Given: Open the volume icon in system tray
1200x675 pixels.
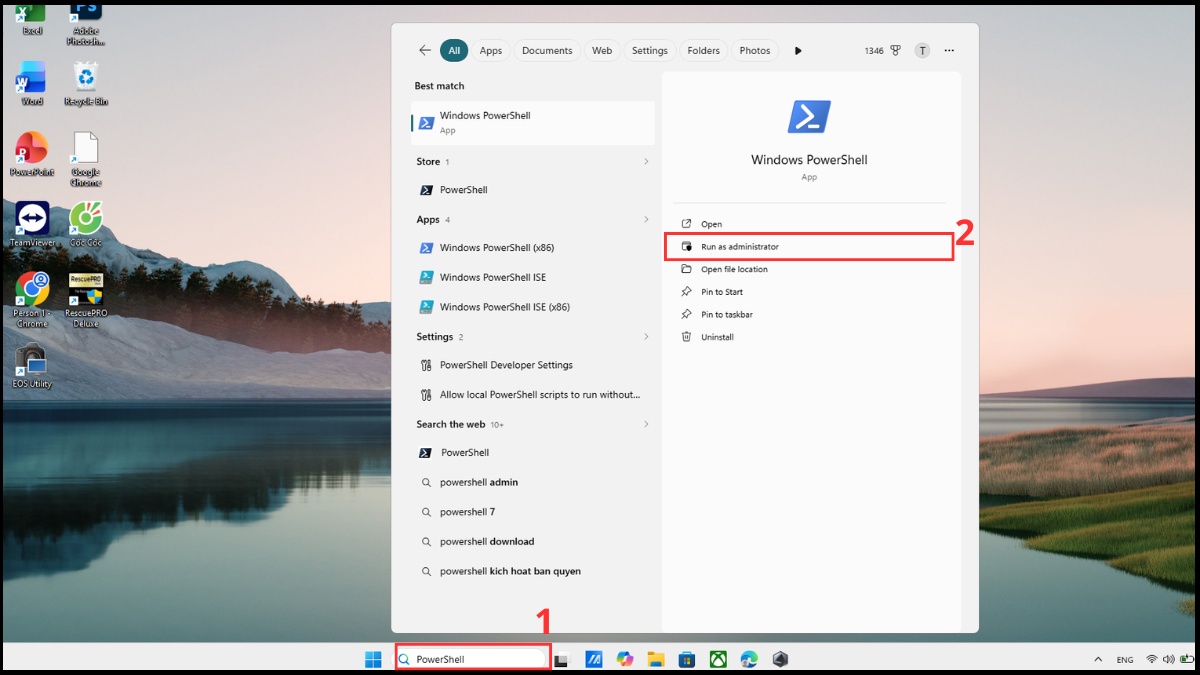Looking at the screenshot, I should coord(1169,660).
